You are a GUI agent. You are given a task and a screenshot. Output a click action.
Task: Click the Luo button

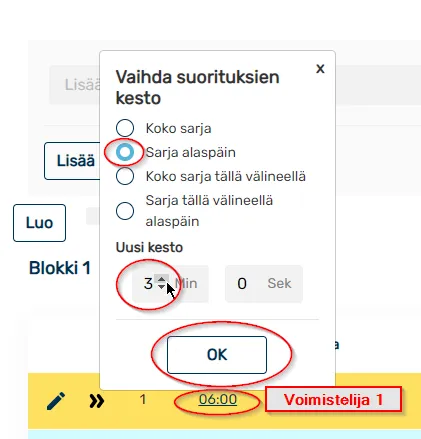tap(39, 223)
